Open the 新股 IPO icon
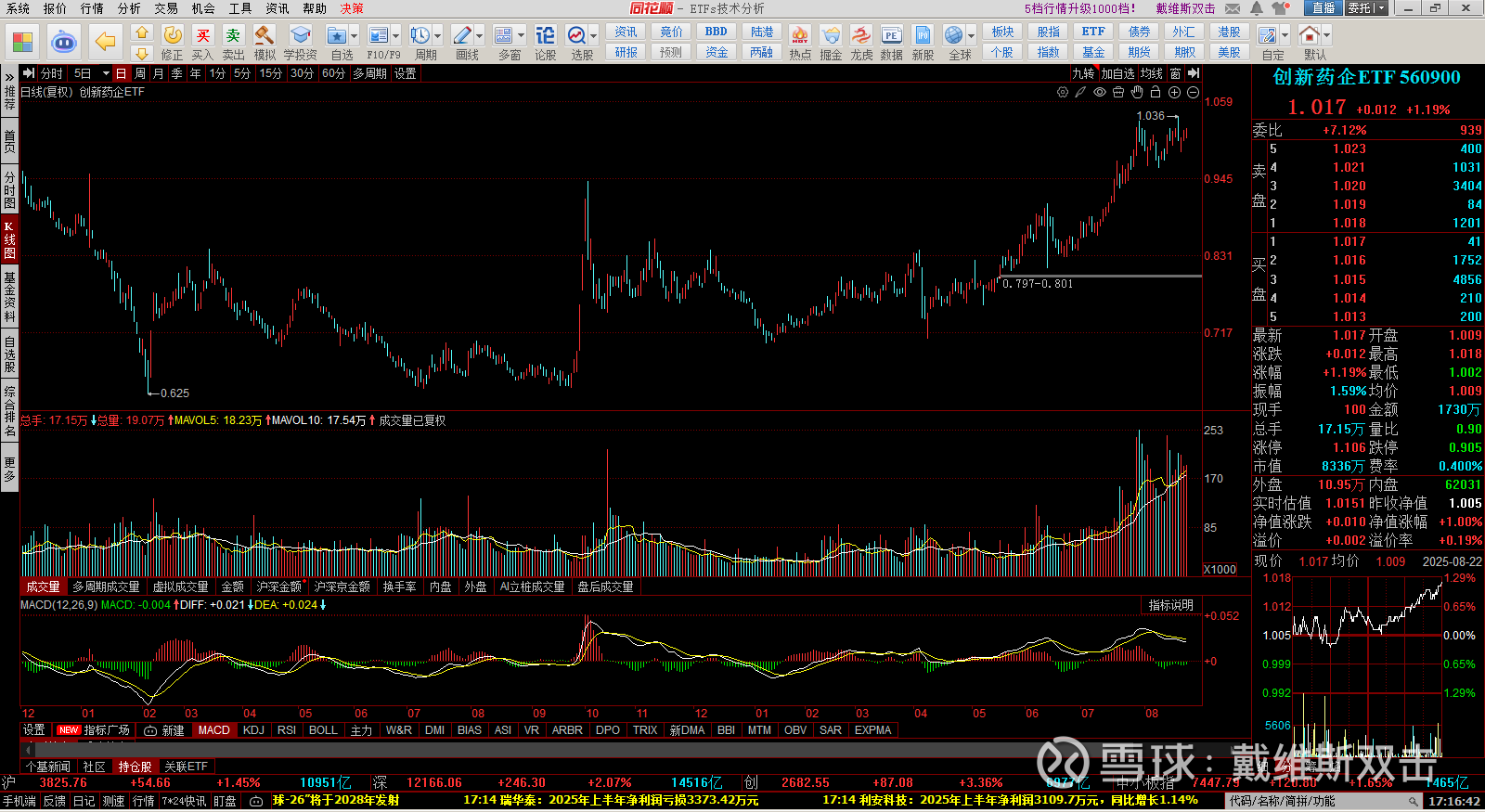This screenshot has height=812, width=1485. (923, 35)
